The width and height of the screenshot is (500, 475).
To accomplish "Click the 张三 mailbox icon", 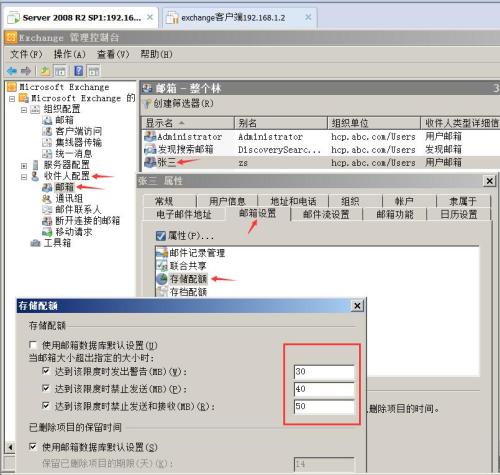I will (x=150, y=162).
